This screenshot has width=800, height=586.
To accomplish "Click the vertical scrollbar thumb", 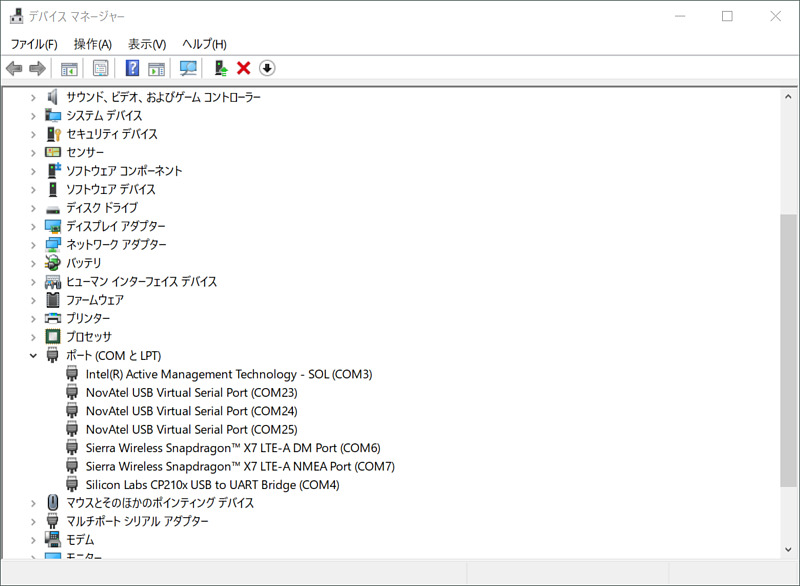I will click(788, 350).
